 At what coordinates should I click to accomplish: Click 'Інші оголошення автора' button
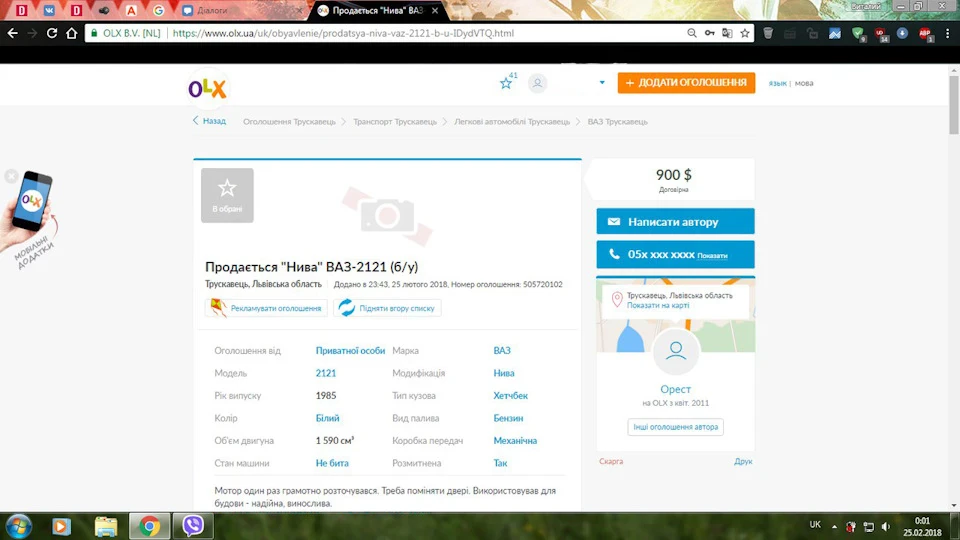675,427
